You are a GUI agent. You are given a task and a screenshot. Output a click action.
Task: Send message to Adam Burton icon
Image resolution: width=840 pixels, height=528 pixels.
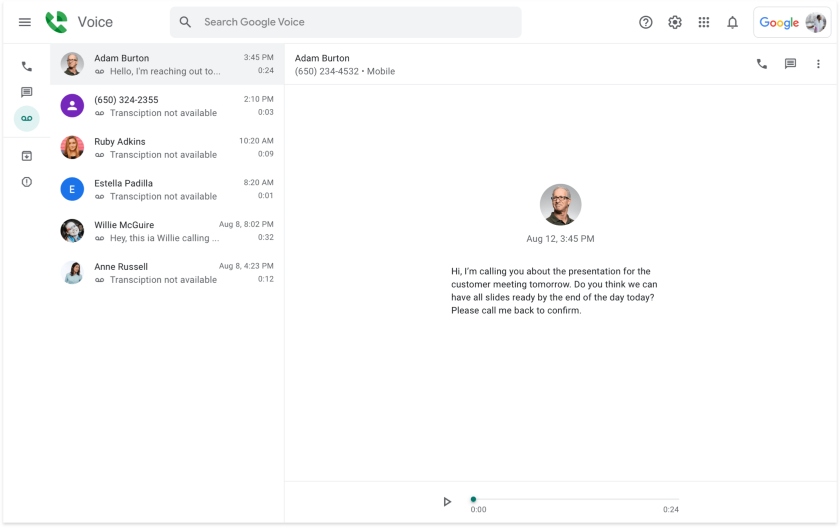pos(790,64)
